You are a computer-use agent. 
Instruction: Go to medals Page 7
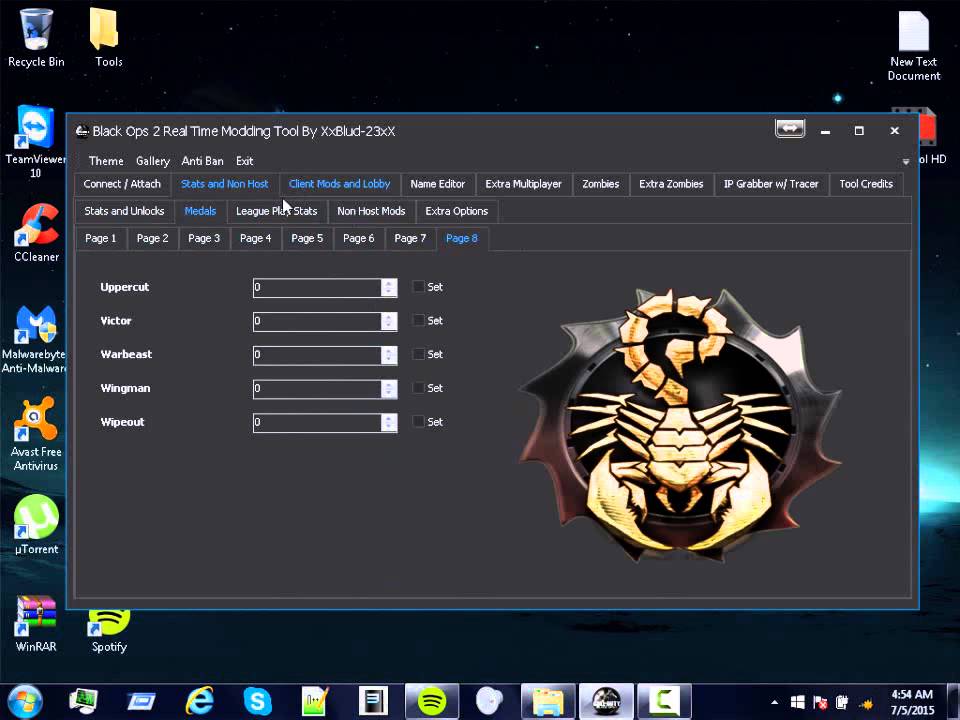click(x=410, y=238)
